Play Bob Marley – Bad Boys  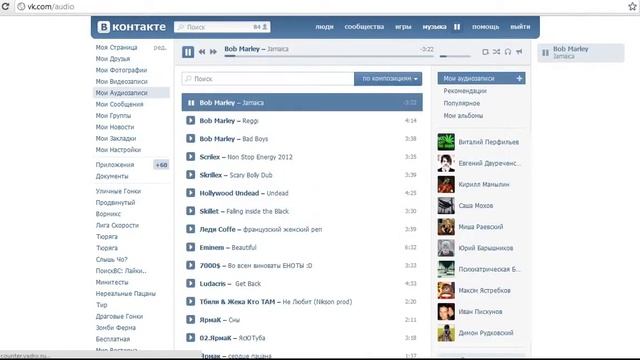pos(190,138)
